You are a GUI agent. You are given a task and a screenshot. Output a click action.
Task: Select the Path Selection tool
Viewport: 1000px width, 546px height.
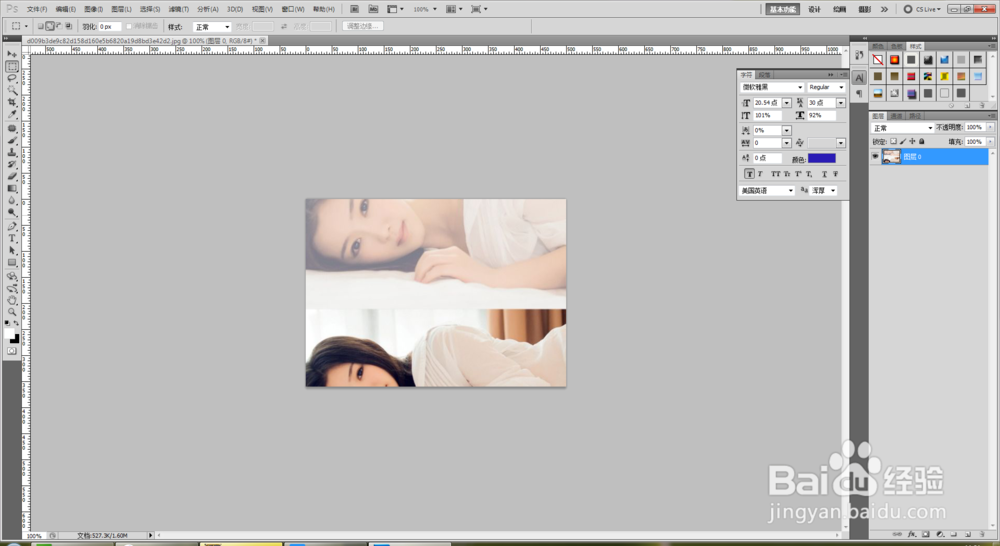[x=12, y=251]
